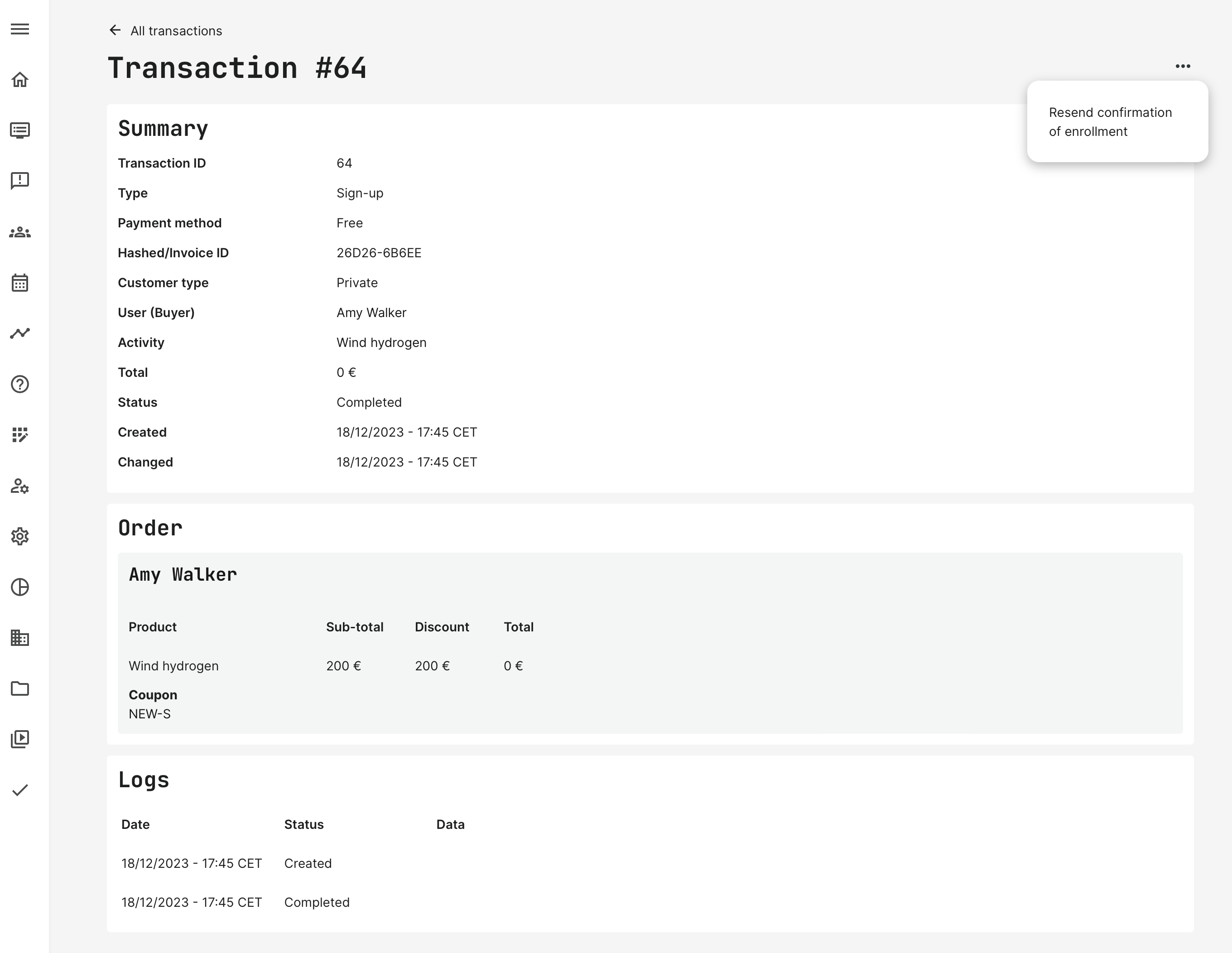1232x953 pixels.
Task: Open the users group icon
Action: click(20, 232)
